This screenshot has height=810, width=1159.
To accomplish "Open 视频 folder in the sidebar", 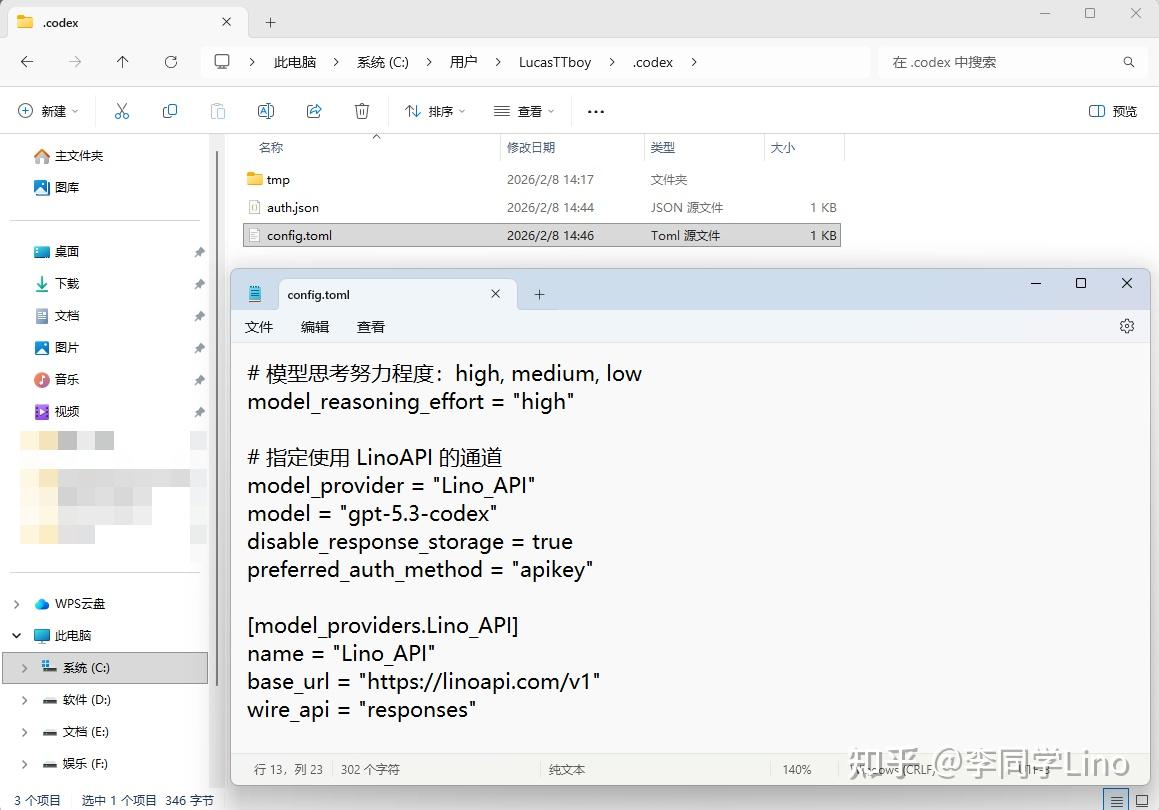I will click(57, 412).
